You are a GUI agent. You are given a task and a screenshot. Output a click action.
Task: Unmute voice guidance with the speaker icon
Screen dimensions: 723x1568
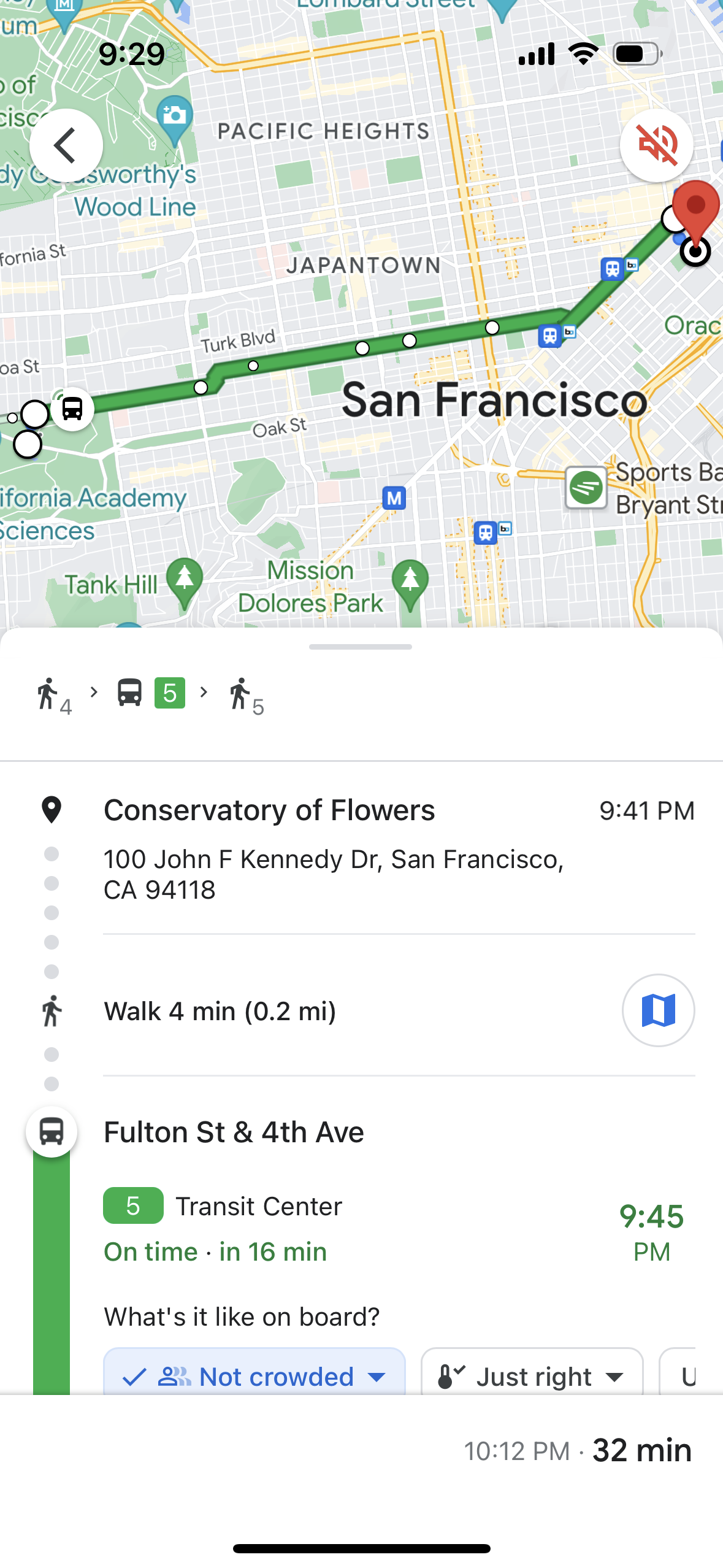[x=657, y=145]
